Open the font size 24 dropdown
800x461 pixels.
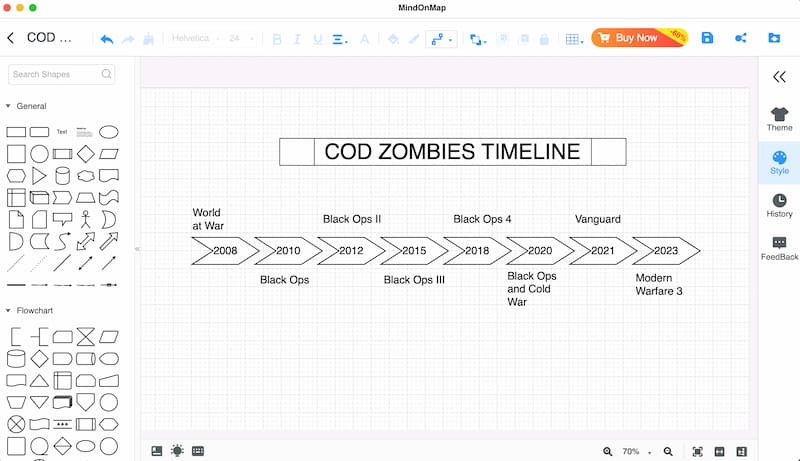(x=241, y=38)
